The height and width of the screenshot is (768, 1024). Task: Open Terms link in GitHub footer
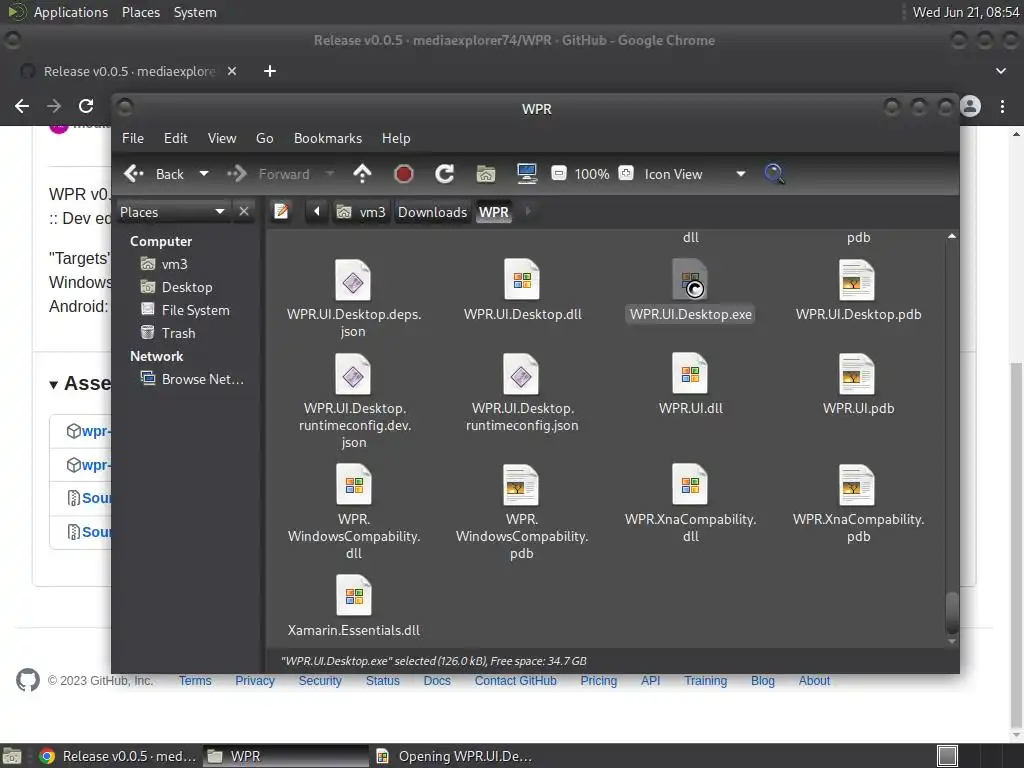(195, 680)
